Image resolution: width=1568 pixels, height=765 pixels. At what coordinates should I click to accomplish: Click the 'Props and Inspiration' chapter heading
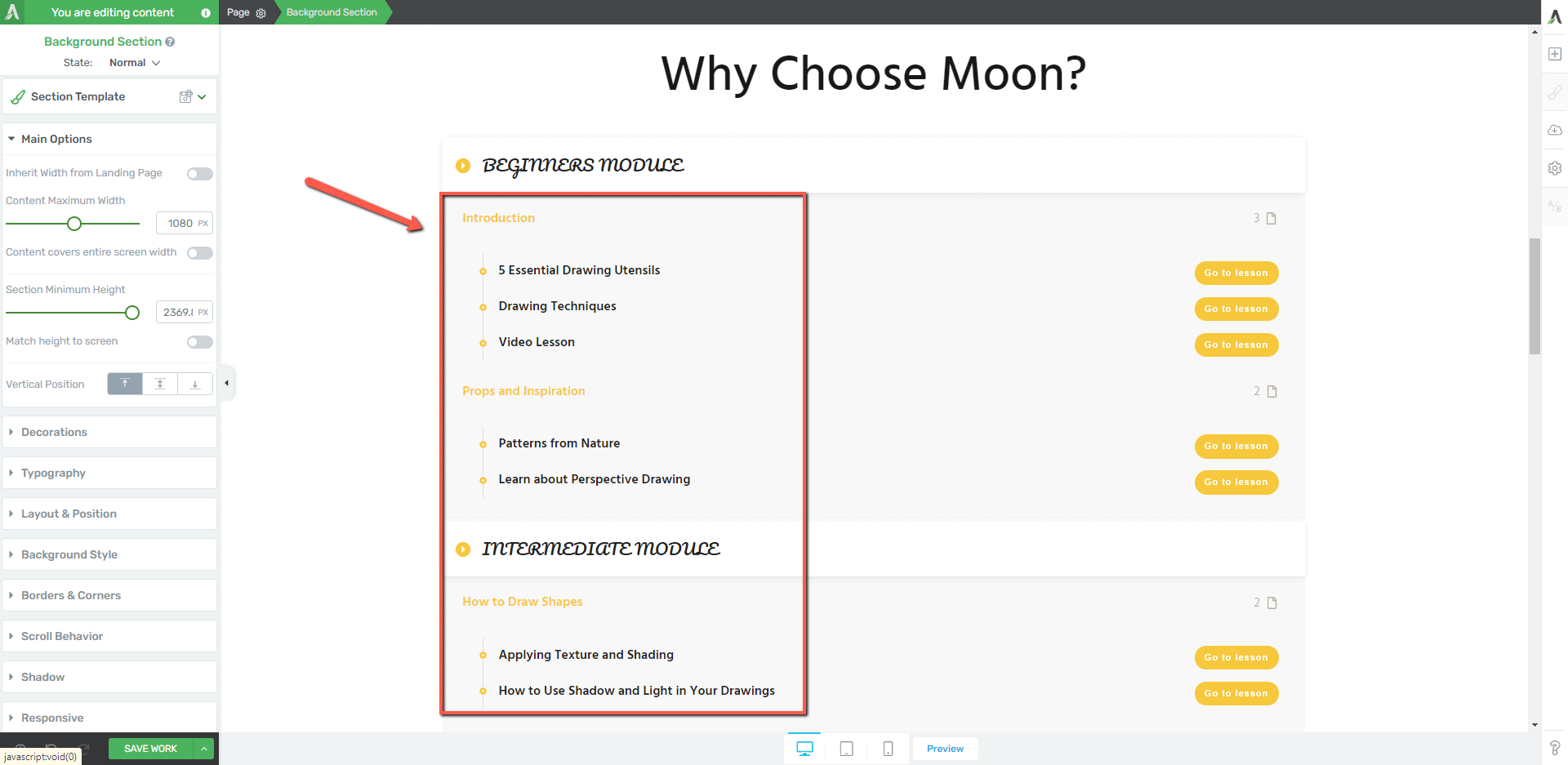click(523, 391)
